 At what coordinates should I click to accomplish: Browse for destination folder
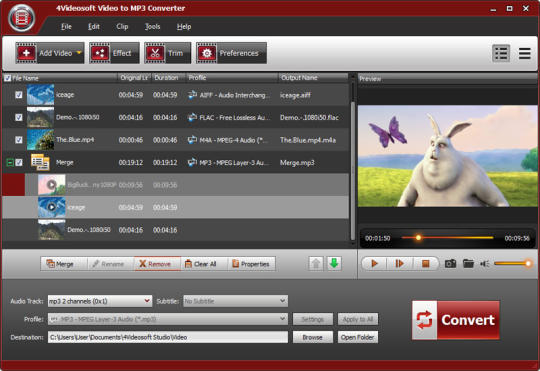tap(313, 337)
